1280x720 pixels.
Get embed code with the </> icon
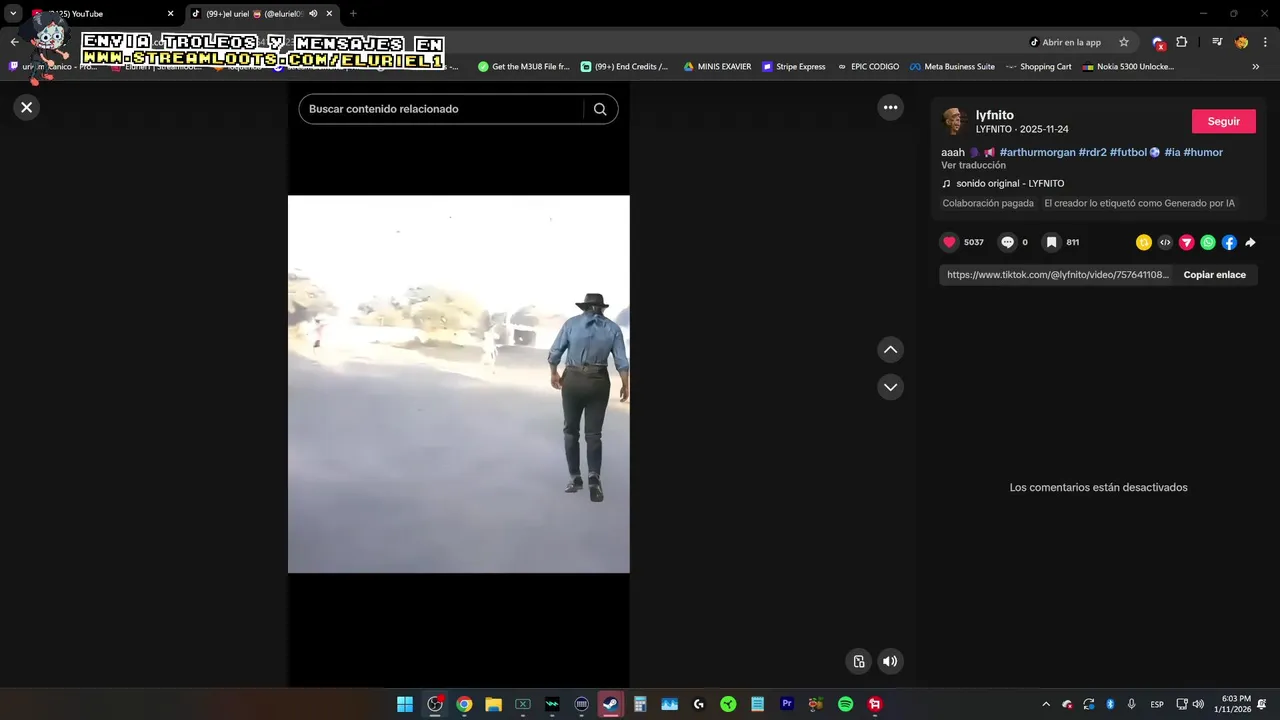pos(1165,242)
